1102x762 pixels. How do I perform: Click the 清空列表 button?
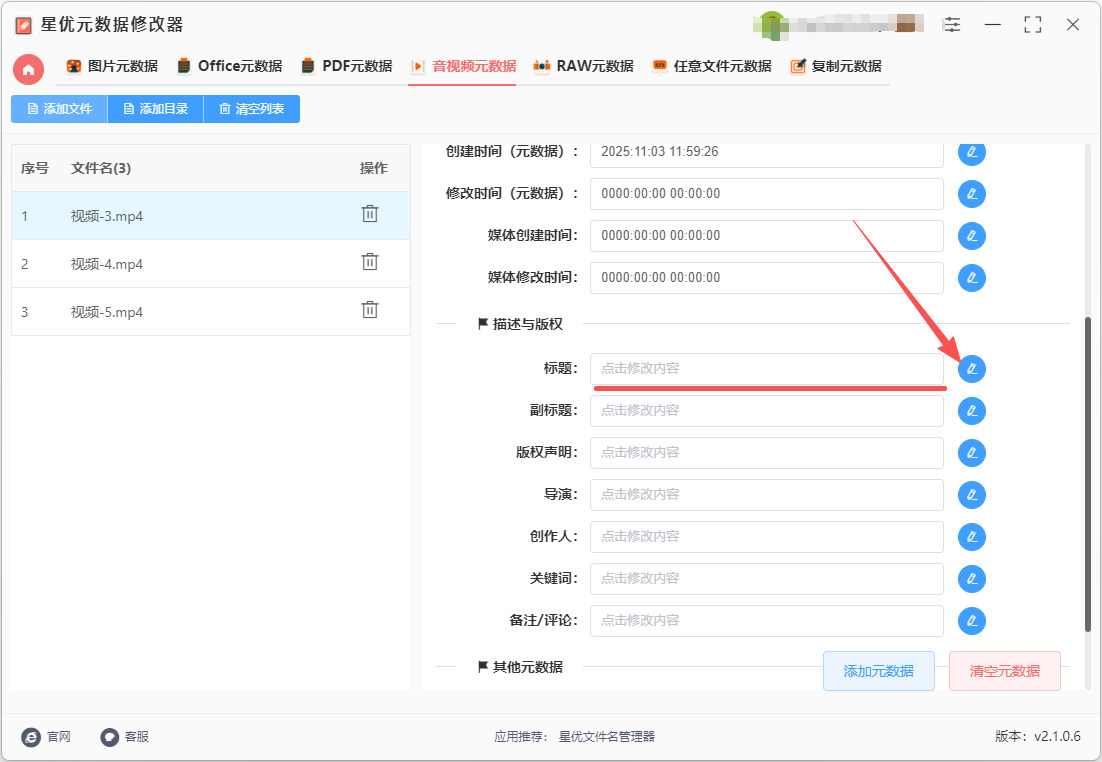(252, 109)
